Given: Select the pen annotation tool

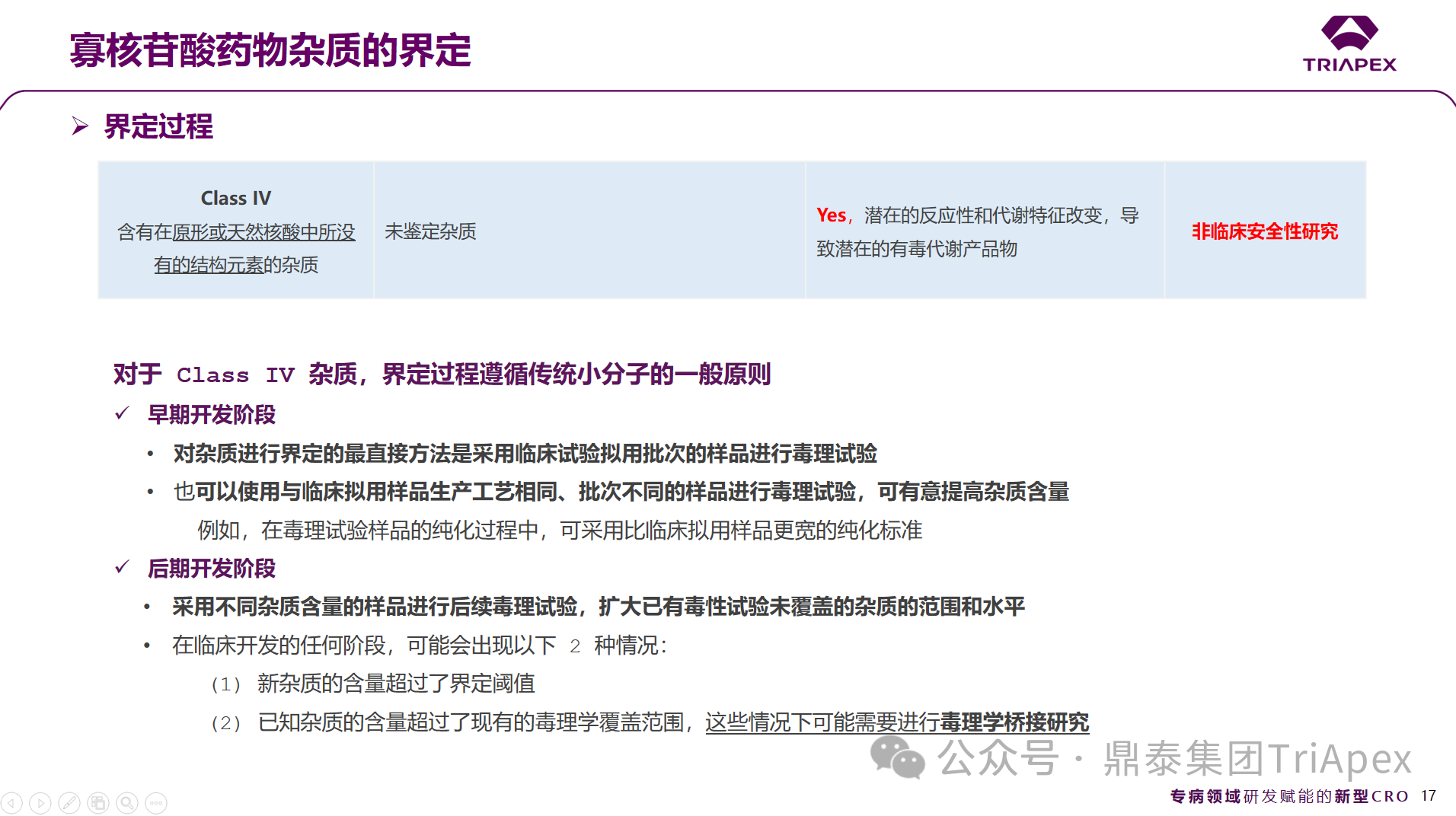Looking at the screenshot, I should click(69, 802).
